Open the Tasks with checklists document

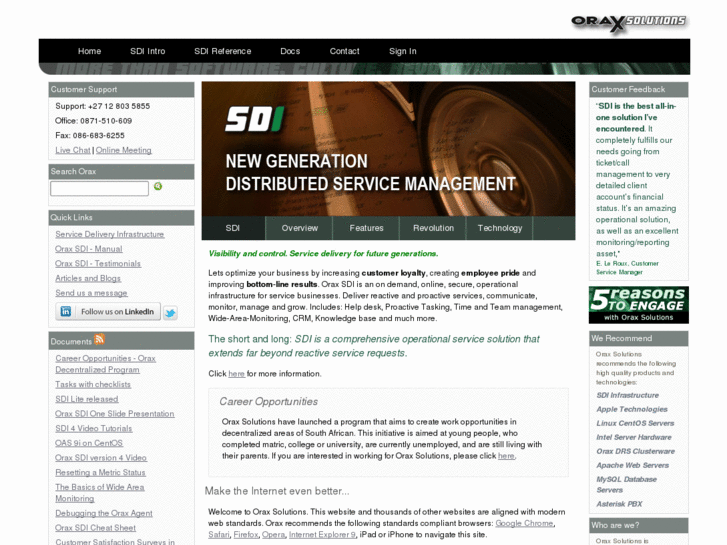click(93, 385)
